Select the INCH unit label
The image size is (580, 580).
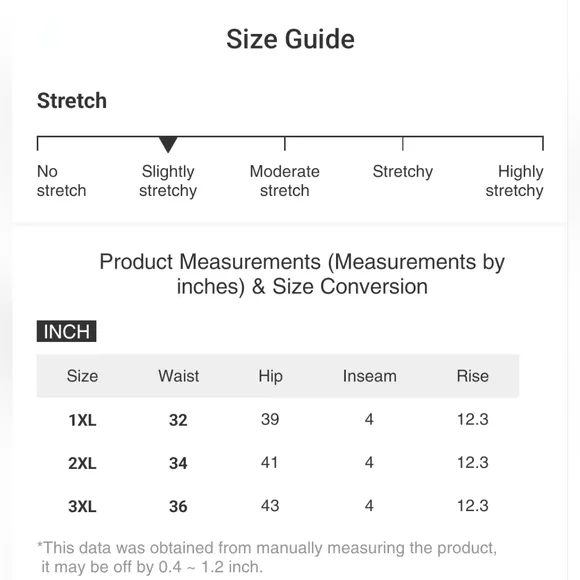click(67, 331)
